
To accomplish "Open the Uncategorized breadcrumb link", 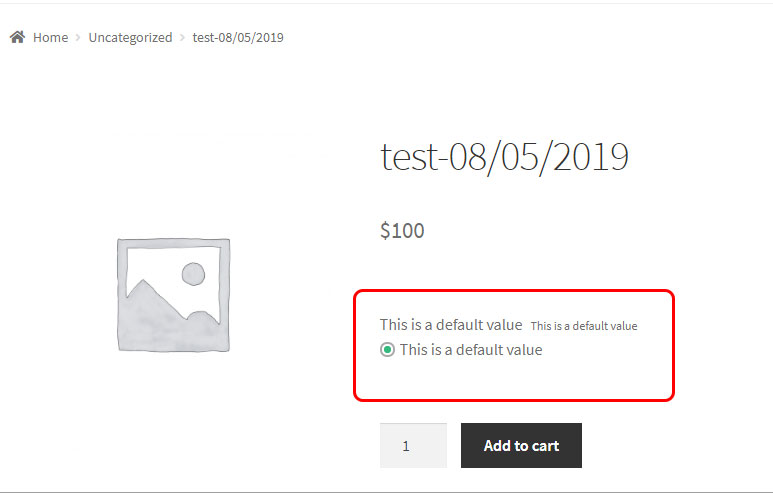I will tap(130, 37).
